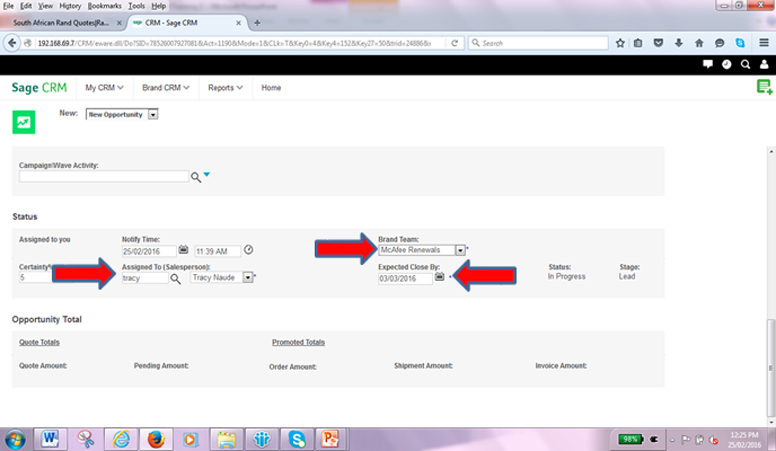Click the Skype toolbar extension icon
776x451 pixels.
click(x=740, y=43)
